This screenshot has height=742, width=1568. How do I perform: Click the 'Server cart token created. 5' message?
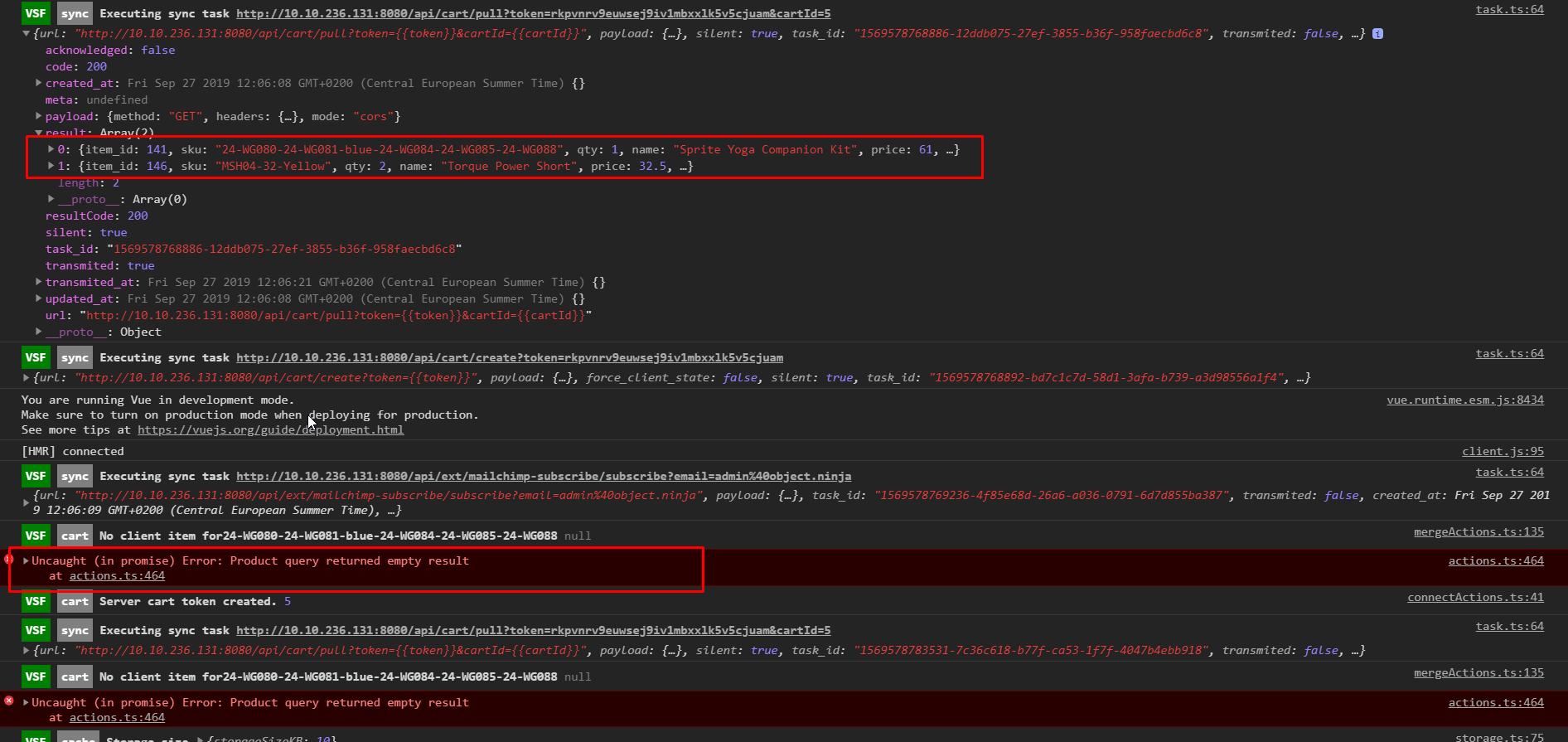tap(195, 601)
